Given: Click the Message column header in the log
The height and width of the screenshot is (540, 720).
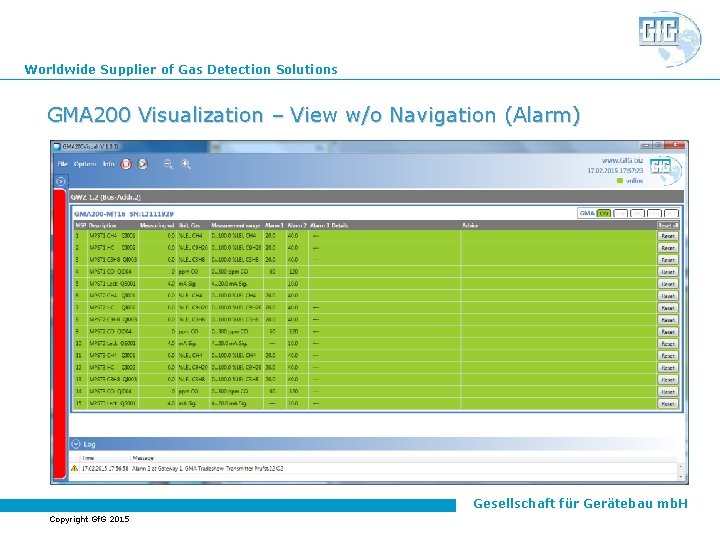Looking at the screenshot, I should click(x=143, y=458).
